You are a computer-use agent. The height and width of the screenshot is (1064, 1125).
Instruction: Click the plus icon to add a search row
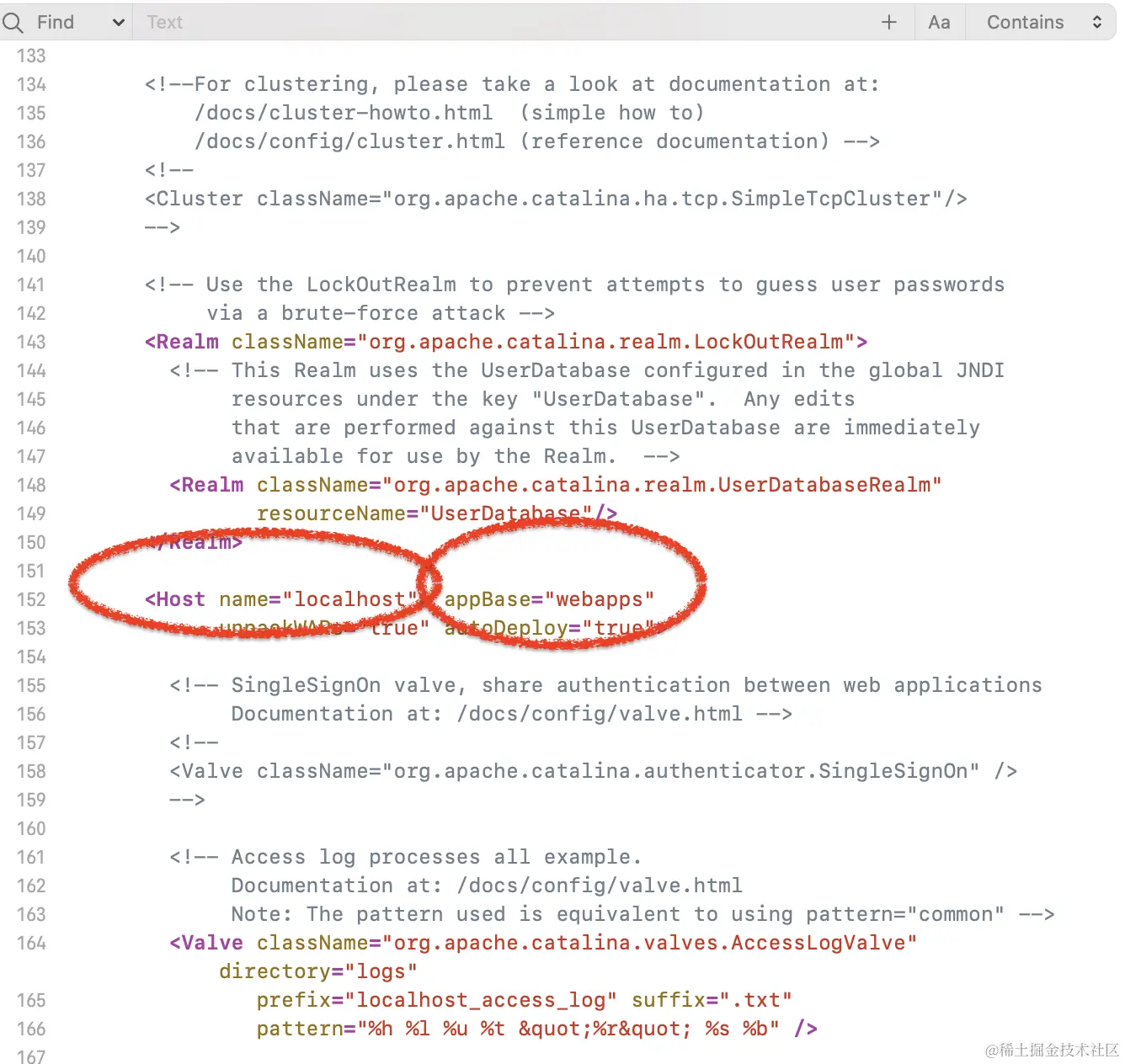(889, 22)
